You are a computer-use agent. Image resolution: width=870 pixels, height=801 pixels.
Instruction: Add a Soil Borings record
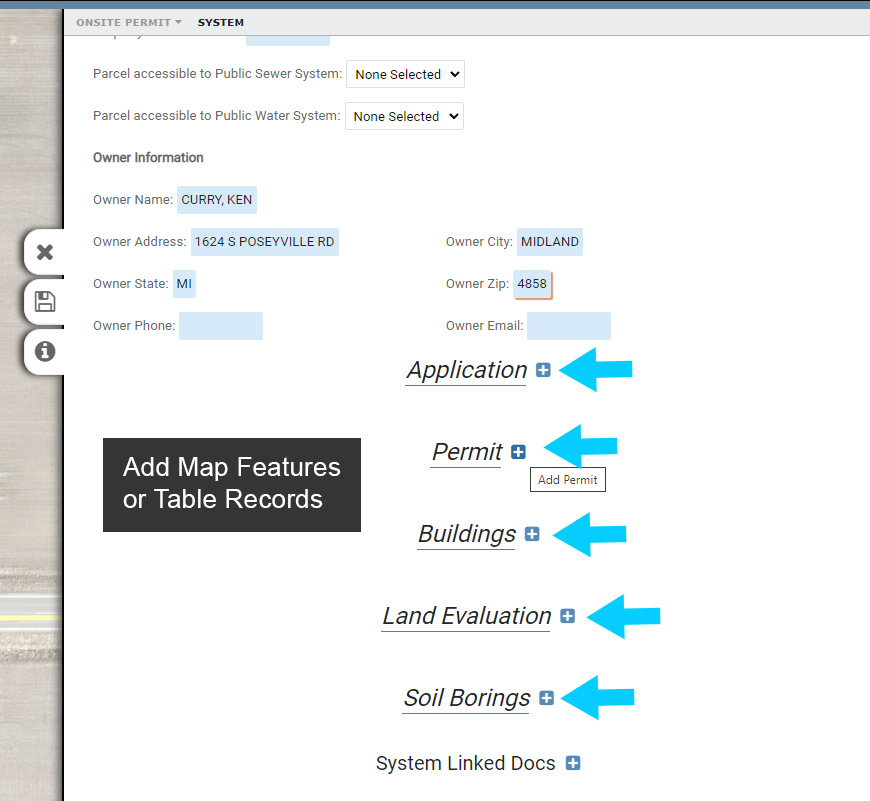click(546, 698)
